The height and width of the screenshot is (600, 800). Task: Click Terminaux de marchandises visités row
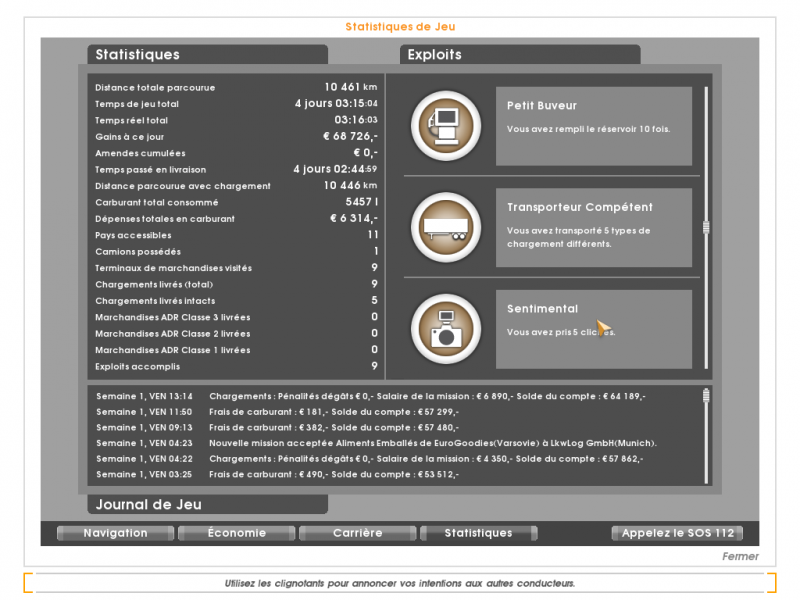click(236, 268)
